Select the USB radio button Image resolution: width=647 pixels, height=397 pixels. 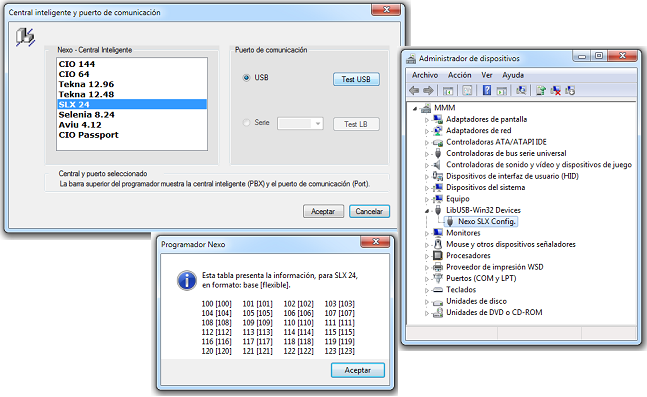coord(246,78)
